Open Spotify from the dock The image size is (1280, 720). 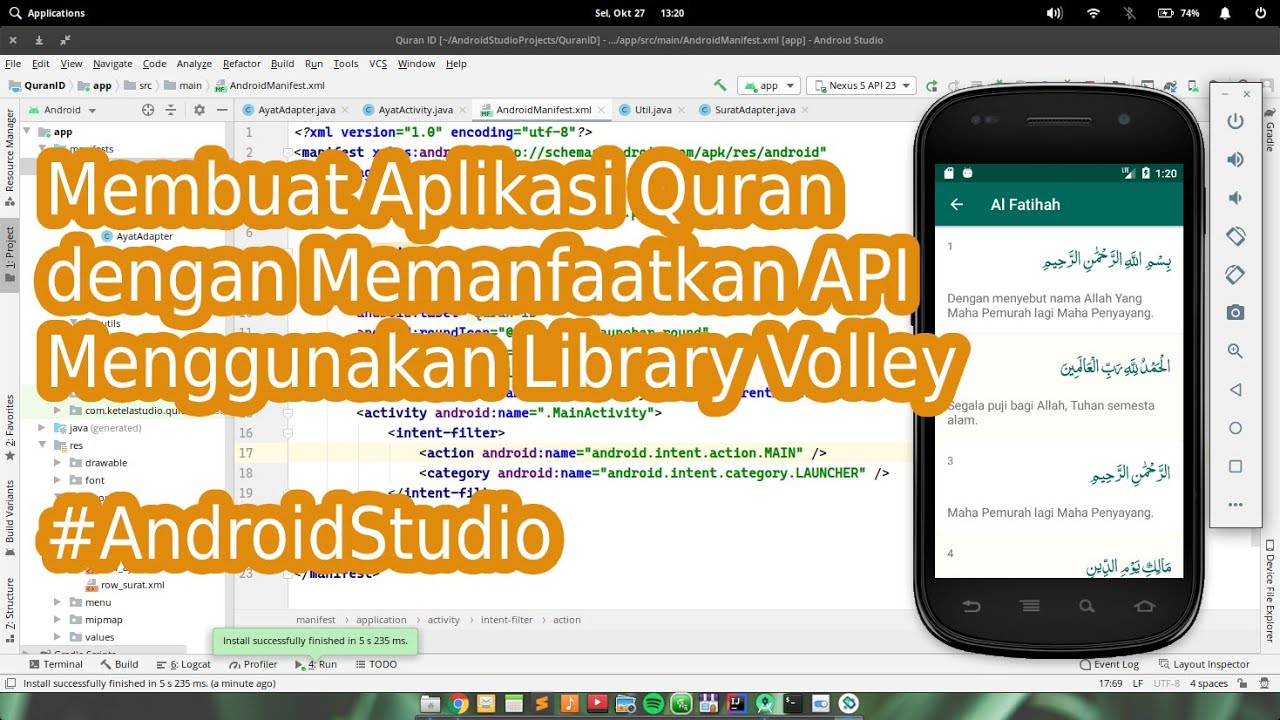click(653, 704)
